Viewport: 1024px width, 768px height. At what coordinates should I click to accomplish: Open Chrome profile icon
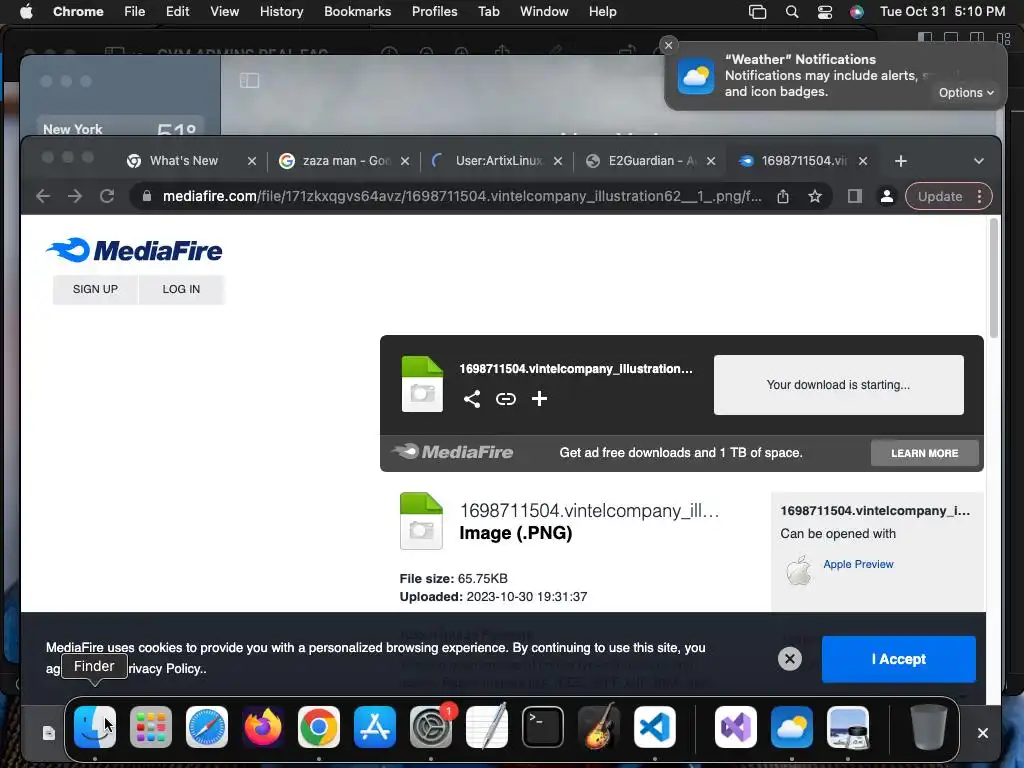(x=887, y=197)
